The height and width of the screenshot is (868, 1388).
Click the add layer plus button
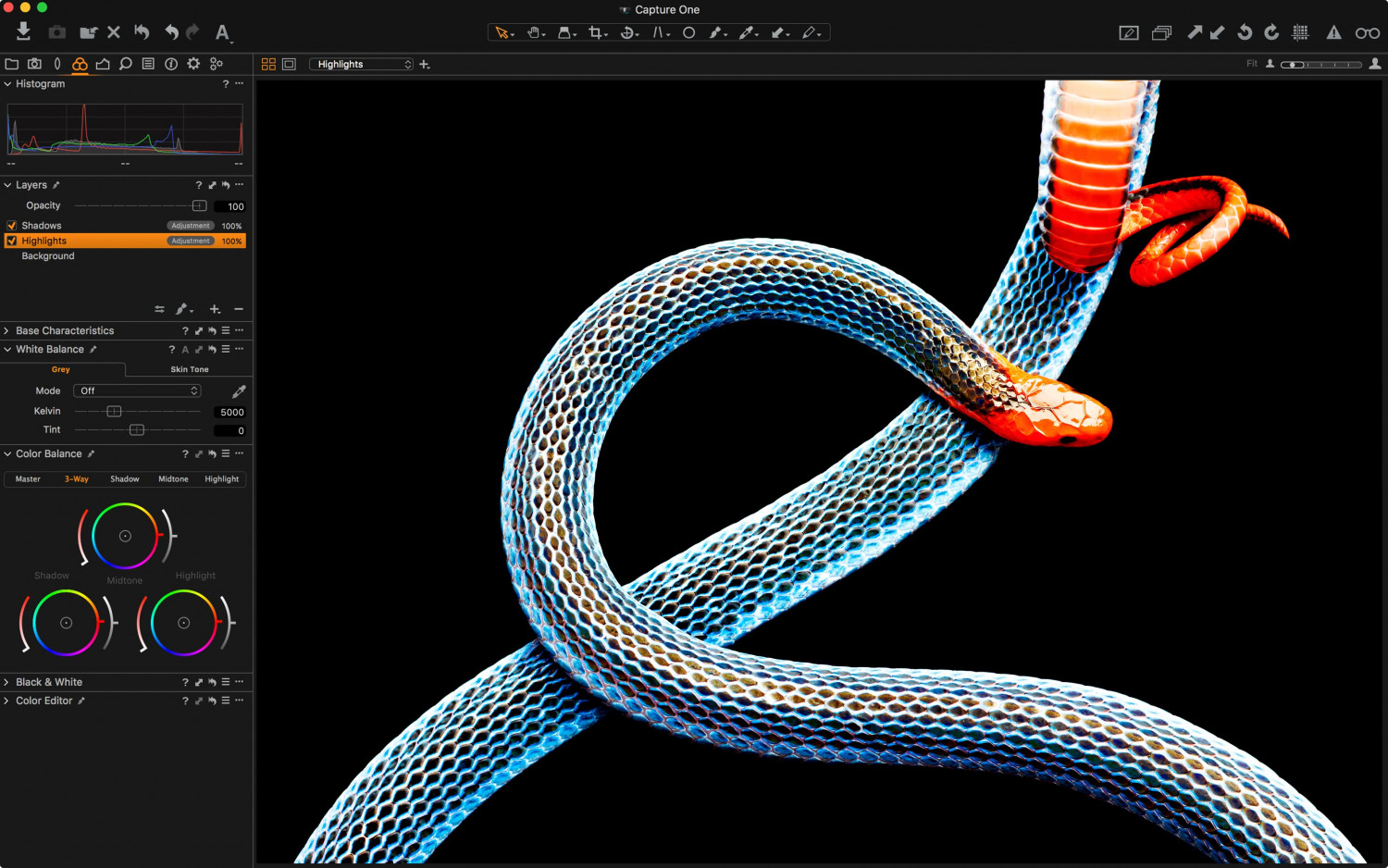coord(215,309)
